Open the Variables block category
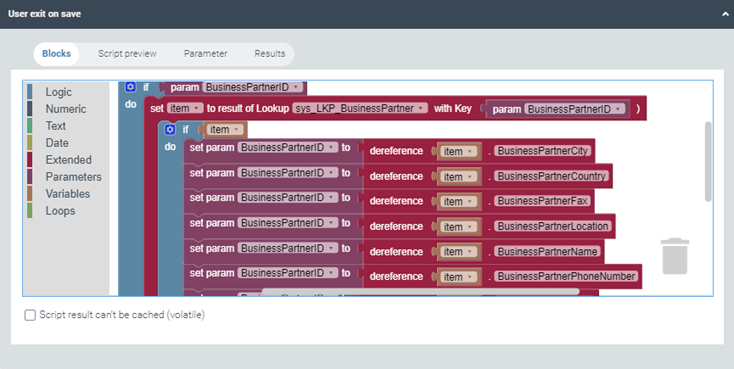Viewport: 734px width, 369px height. pyautogui.click(x=67, y=193)
